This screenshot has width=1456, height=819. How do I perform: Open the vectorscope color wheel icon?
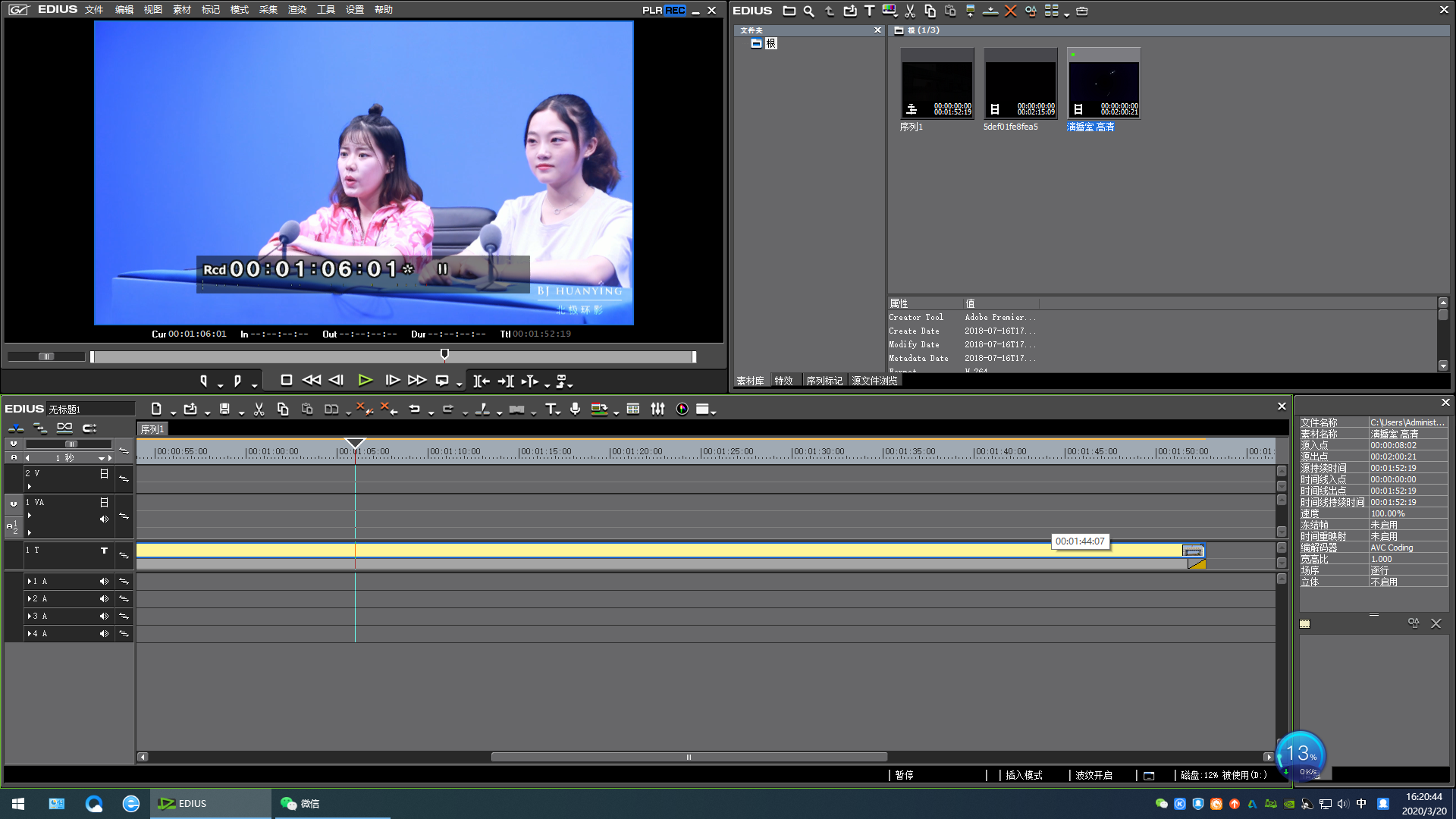tap(682, 409)
